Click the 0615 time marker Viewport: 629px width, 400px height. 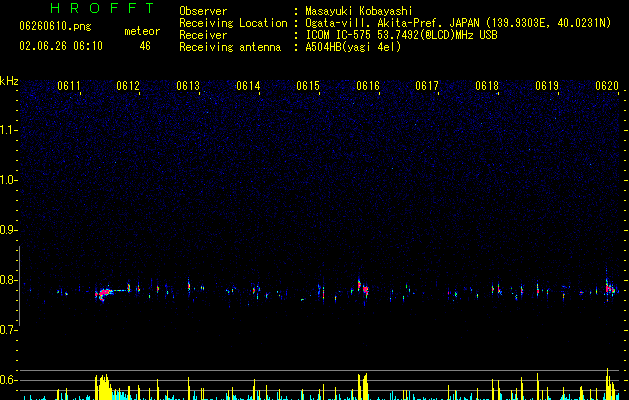[308, 86]
